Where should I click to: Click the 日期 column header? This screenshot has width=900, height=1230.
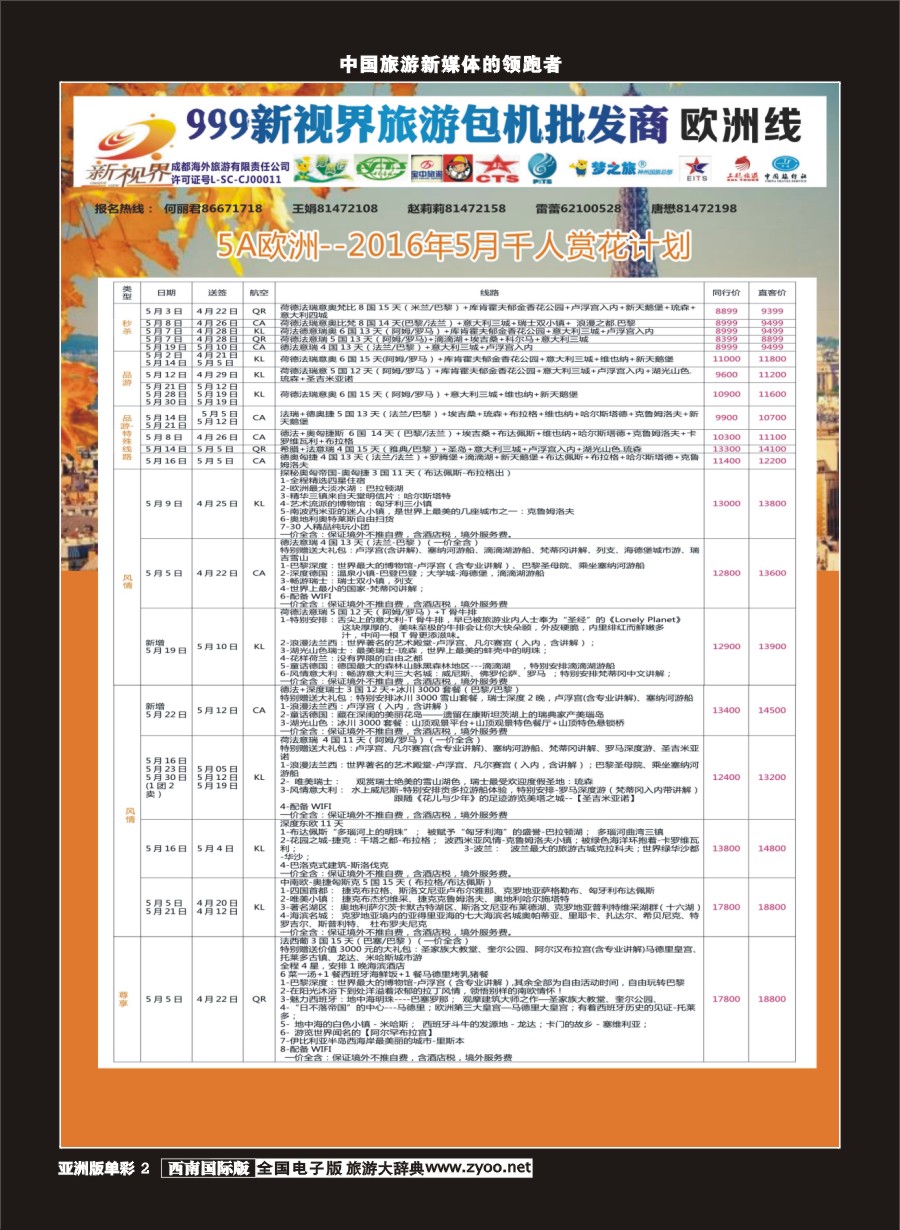click(165, 292)
